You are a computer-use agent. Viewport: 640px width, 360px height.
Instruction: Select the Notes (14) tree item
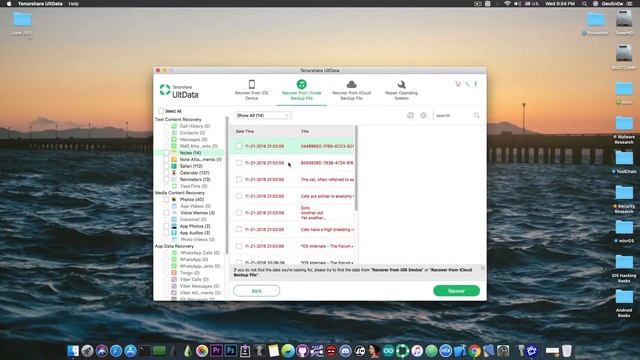click(x=190, y=153)
